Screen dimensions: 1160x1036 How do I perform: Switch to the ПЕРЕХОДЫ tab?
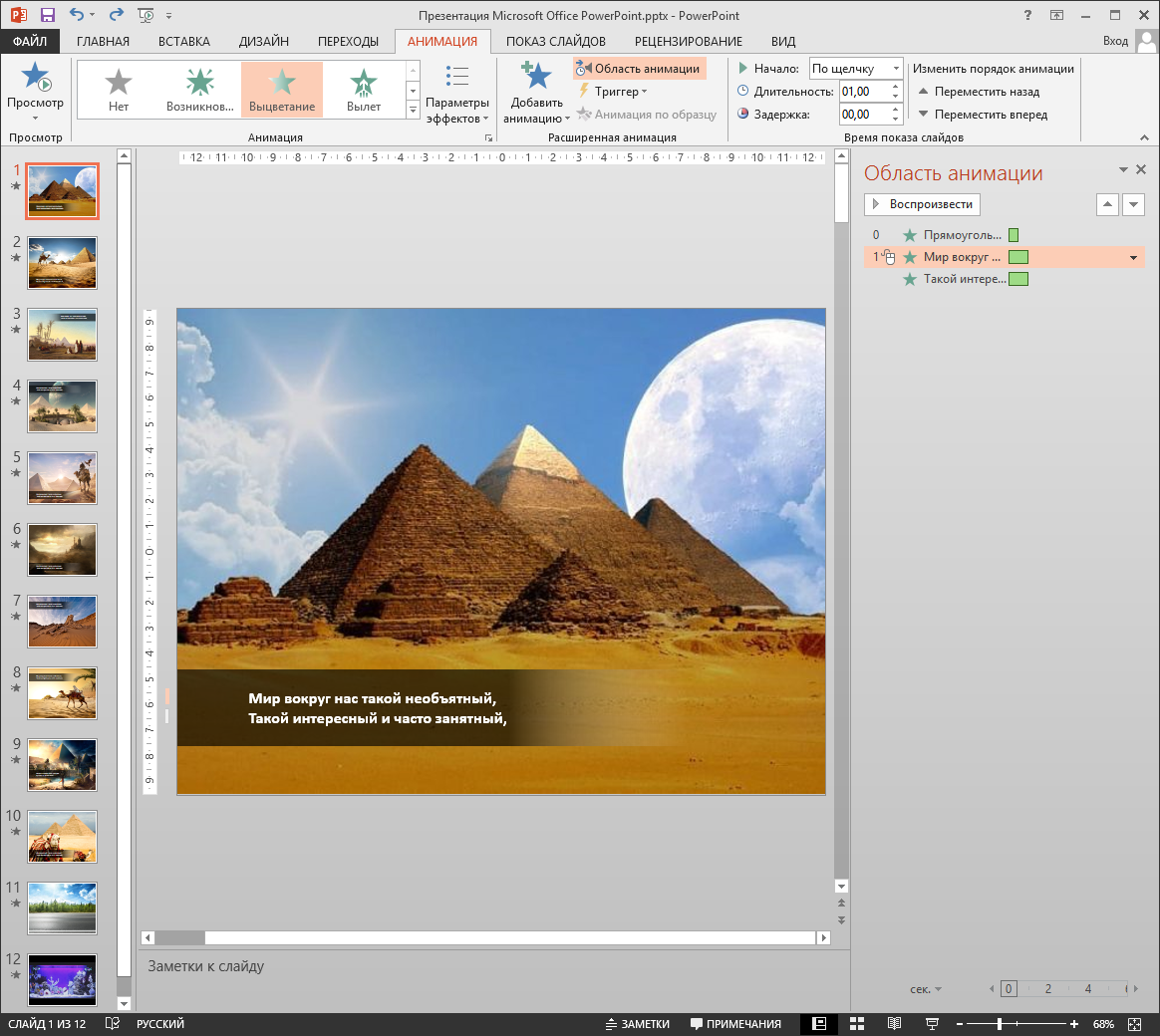coord(348,42)
